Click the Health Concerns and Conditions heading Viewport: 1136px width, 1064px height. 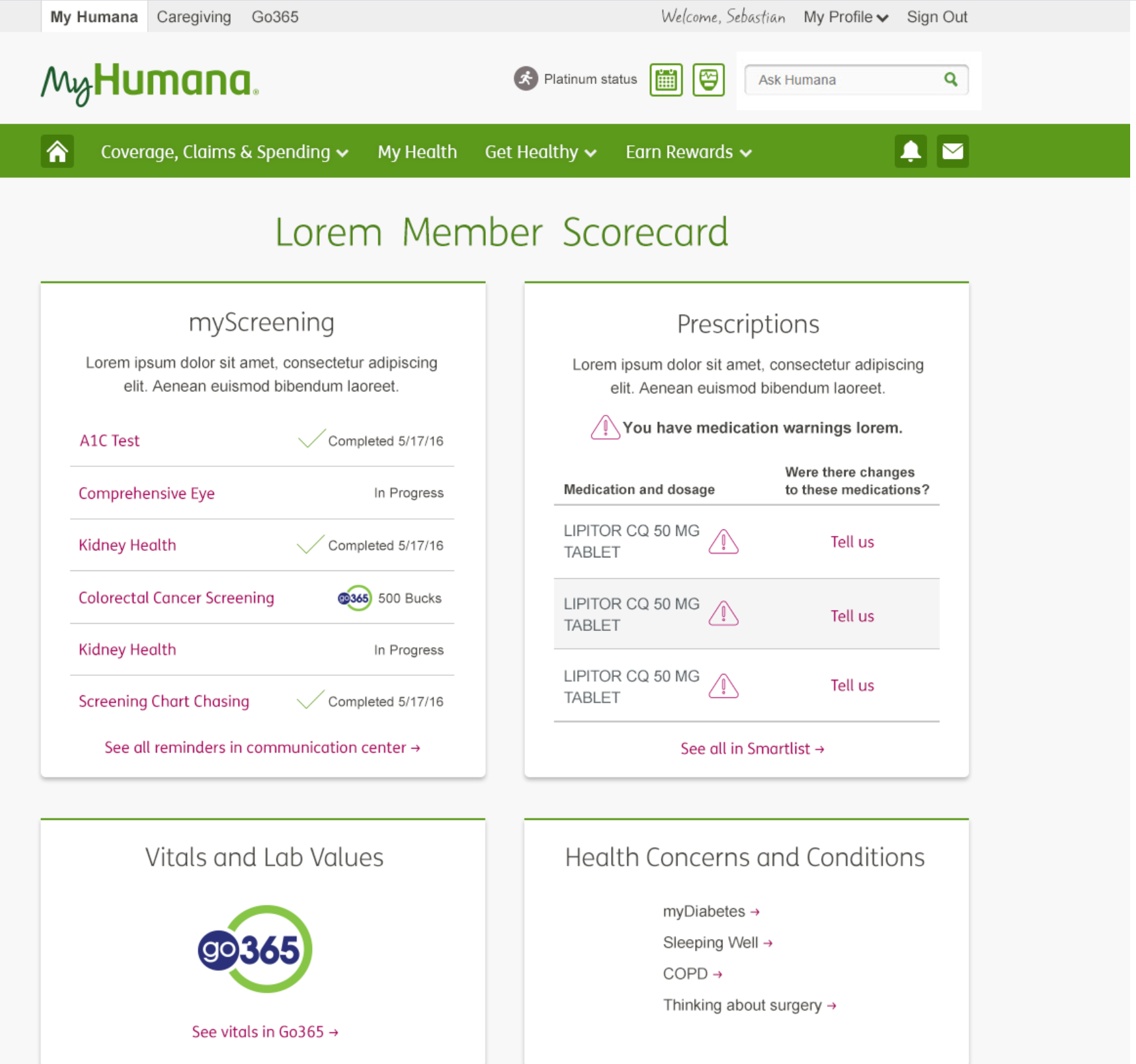745,857
